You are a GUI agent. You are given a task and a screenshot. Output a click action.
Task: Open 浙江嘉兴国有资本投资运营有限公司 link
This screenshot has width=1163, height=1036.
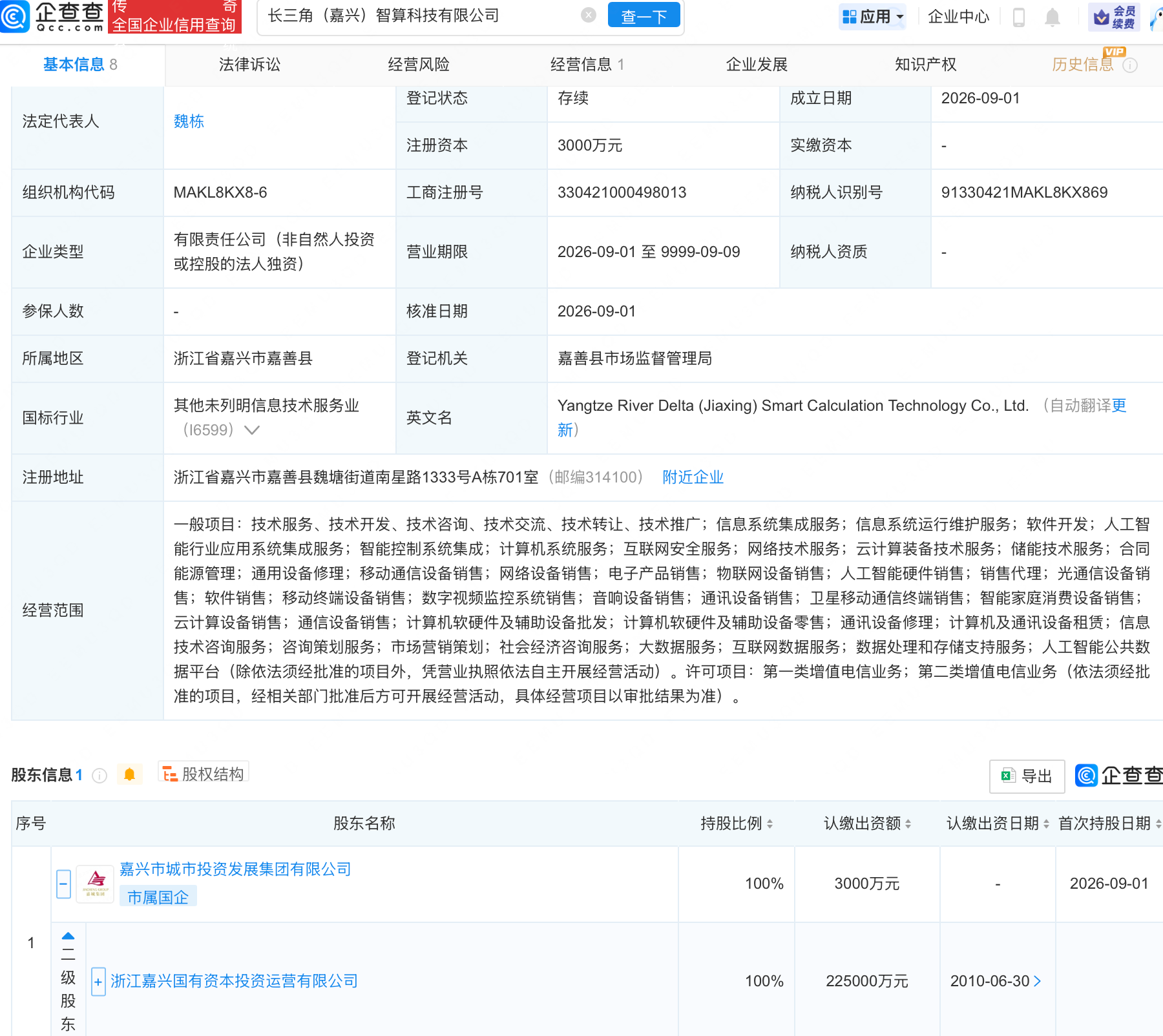point(234,981)
